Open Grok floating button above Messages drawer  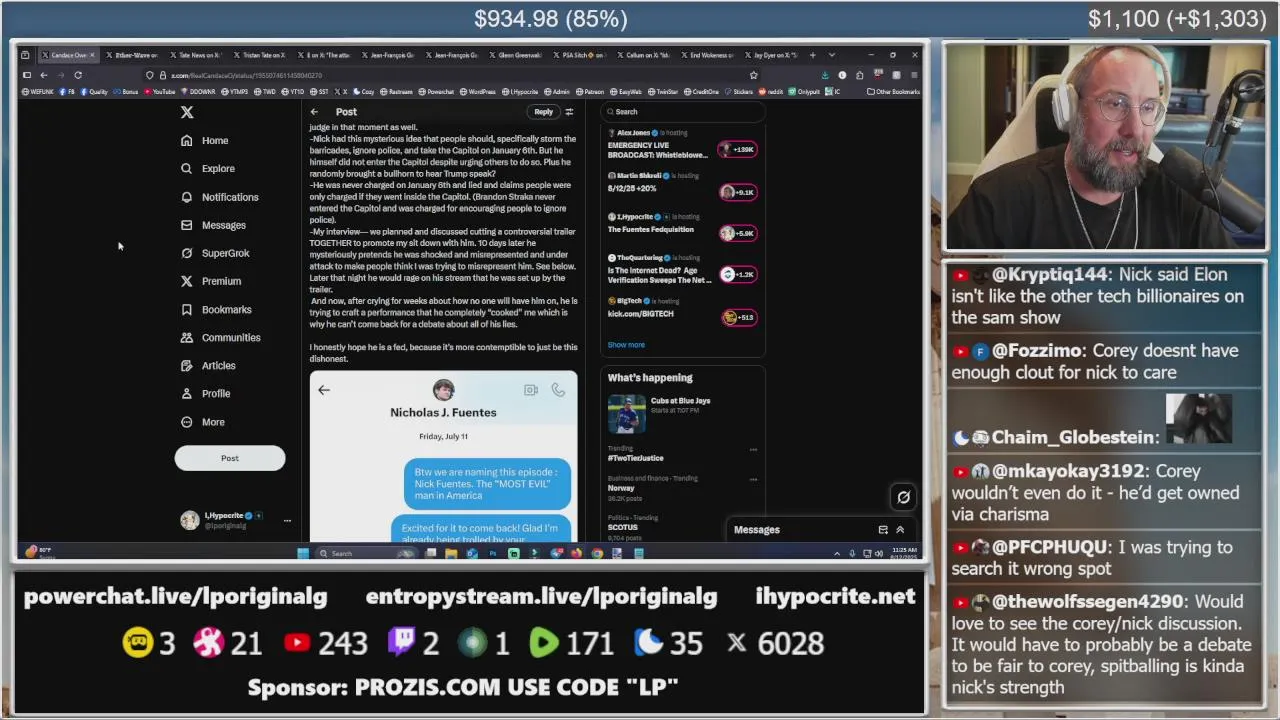point(903,497)
